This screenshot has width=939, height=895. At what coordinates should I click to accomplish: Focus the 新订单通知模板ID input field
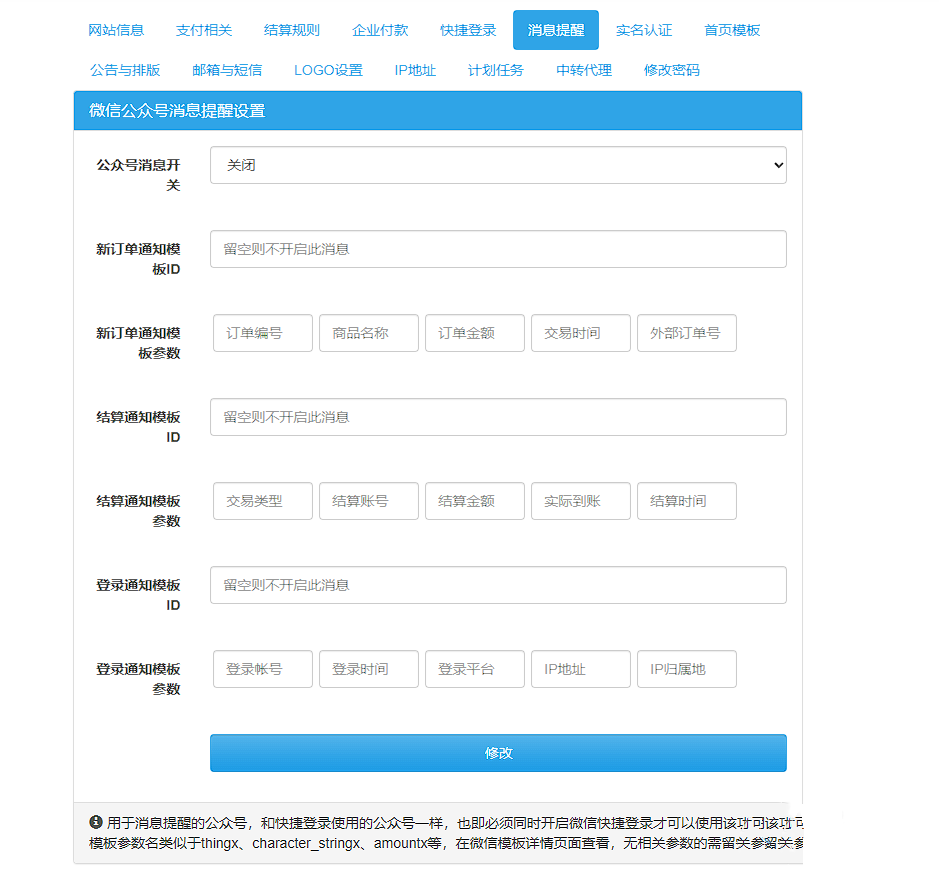498,249
